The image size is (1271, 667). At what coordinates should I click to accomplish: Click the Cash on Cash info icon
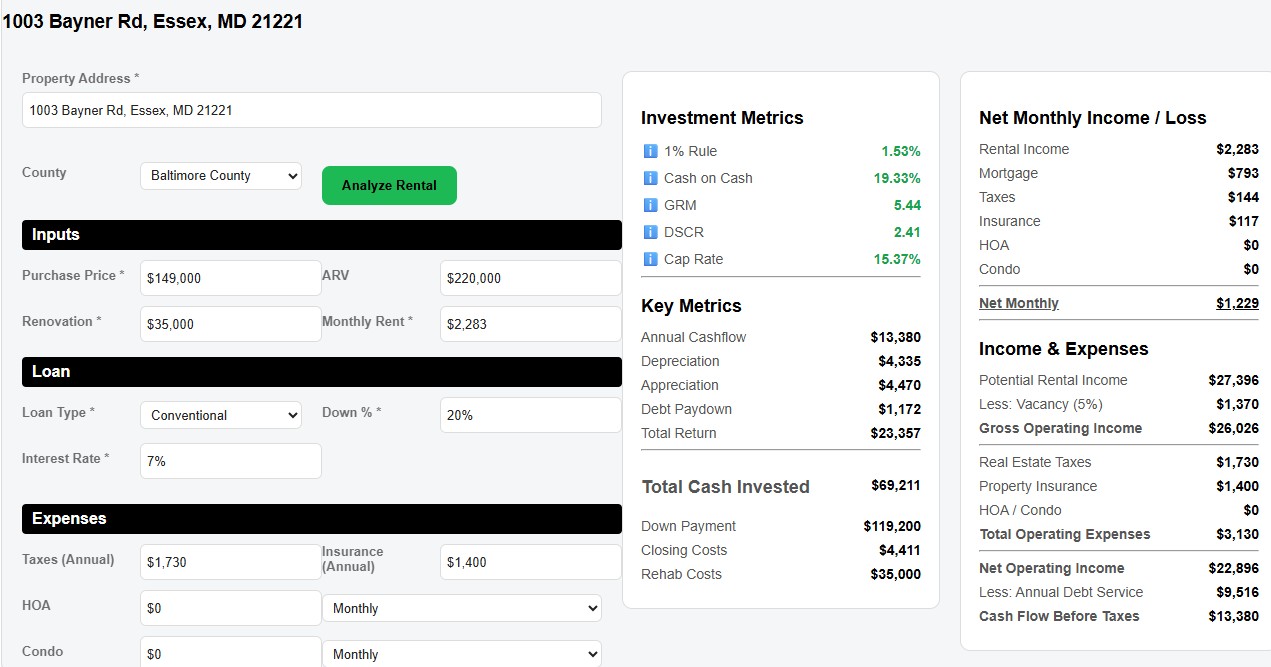650,178
